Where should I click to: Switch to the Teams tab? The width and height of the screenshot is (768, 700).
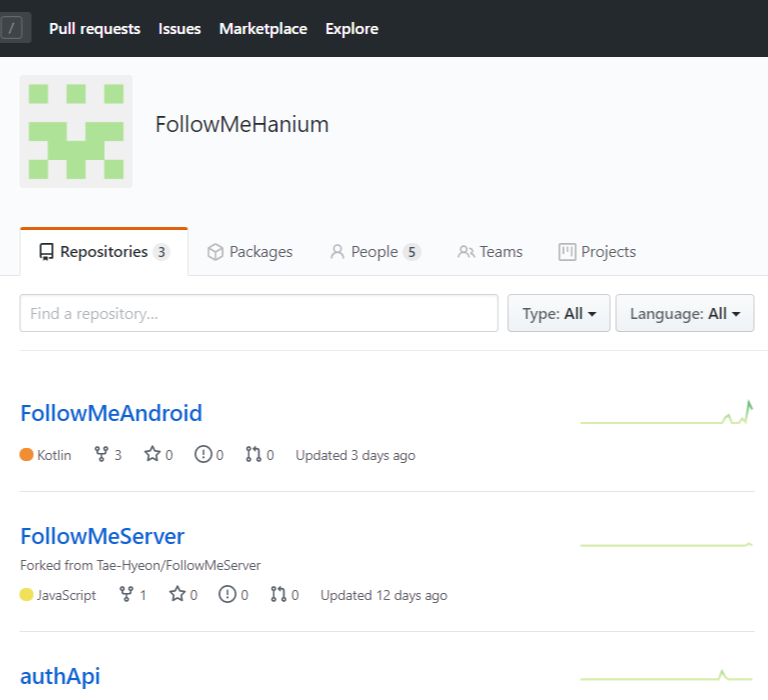point(490,252)
